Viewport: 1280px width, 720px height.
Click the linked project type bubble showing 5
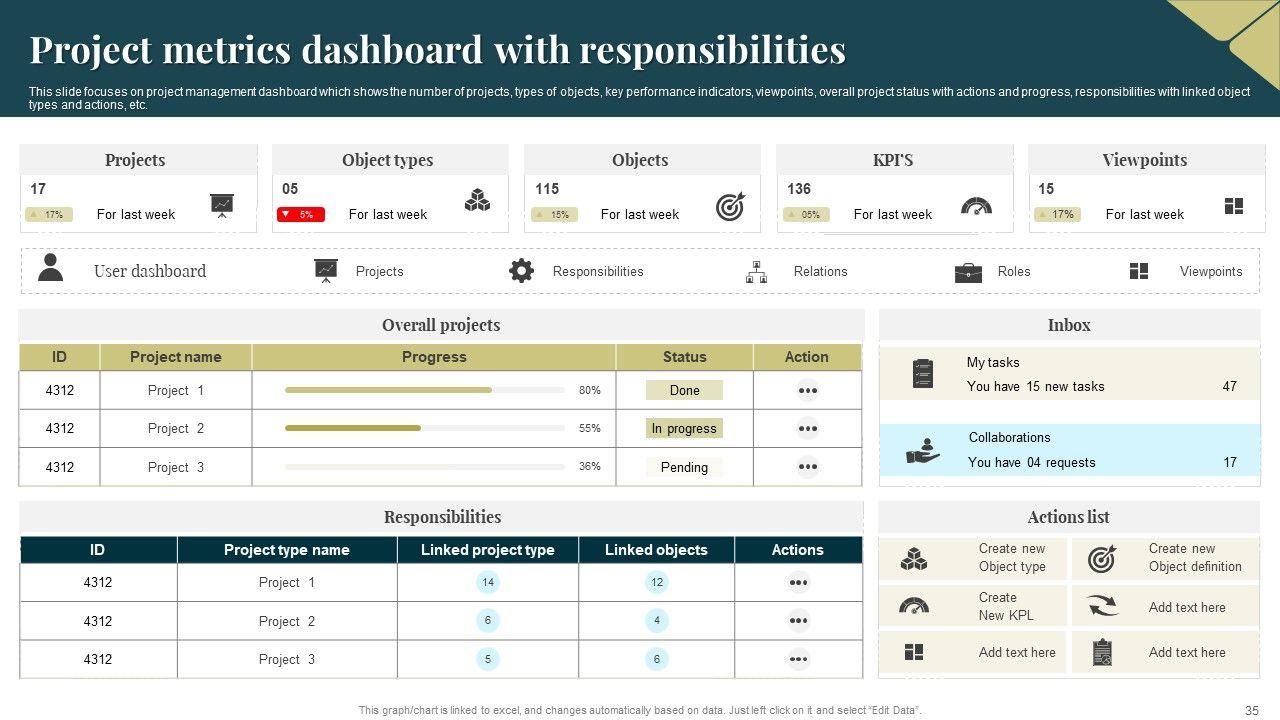(x=488, y=659)
